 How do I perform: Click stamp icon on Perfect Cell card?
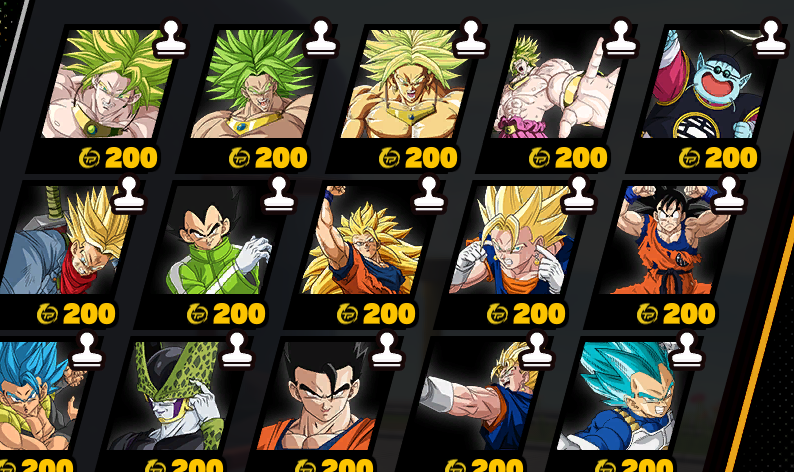[x=236, y=349]
